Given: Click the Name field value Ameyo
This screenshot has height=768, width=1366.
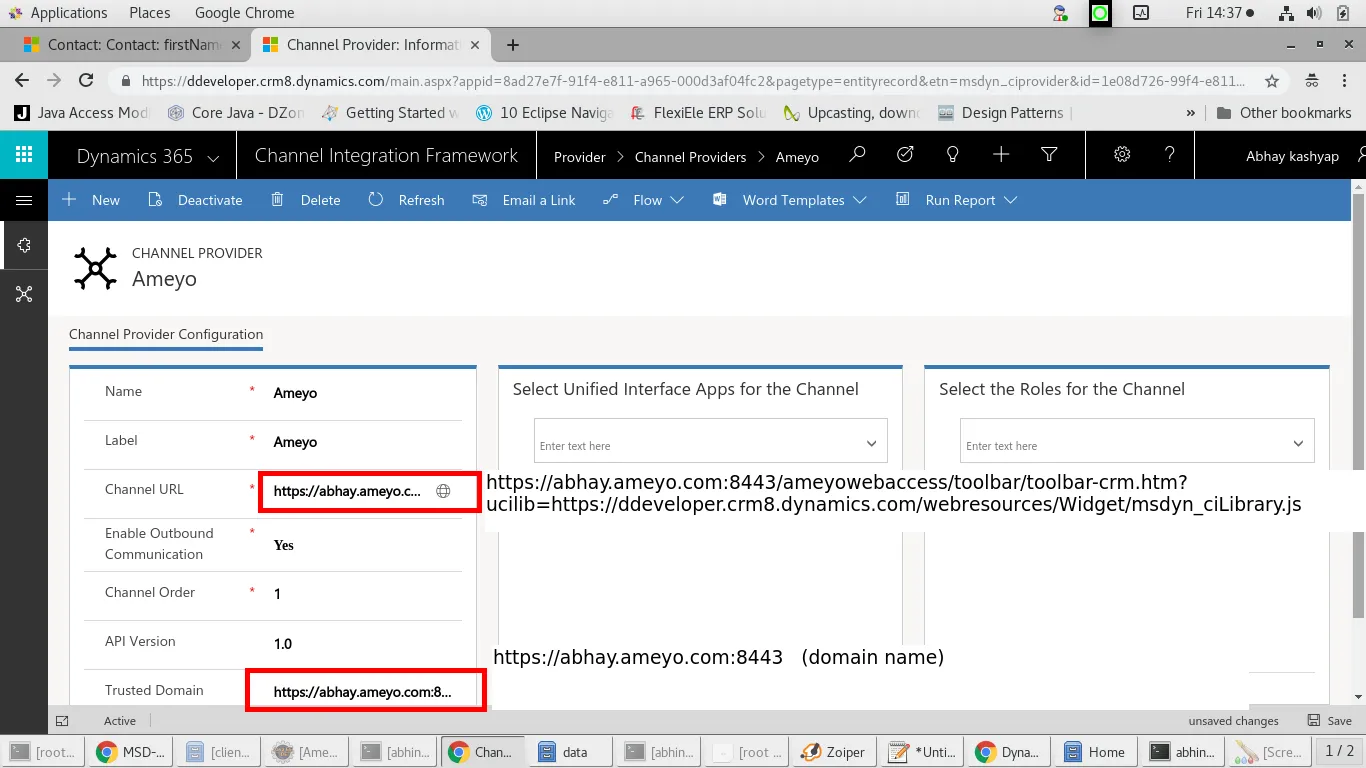Looking at the screenshot, I should 296,393.
